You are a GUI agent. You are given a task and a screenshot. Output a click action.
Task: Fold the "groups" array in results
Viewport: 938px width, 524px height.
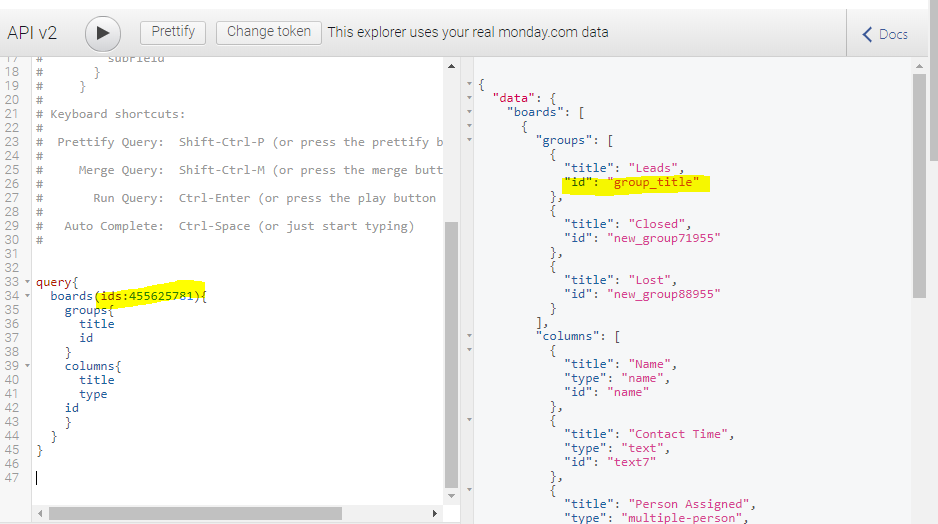(470, 140)
